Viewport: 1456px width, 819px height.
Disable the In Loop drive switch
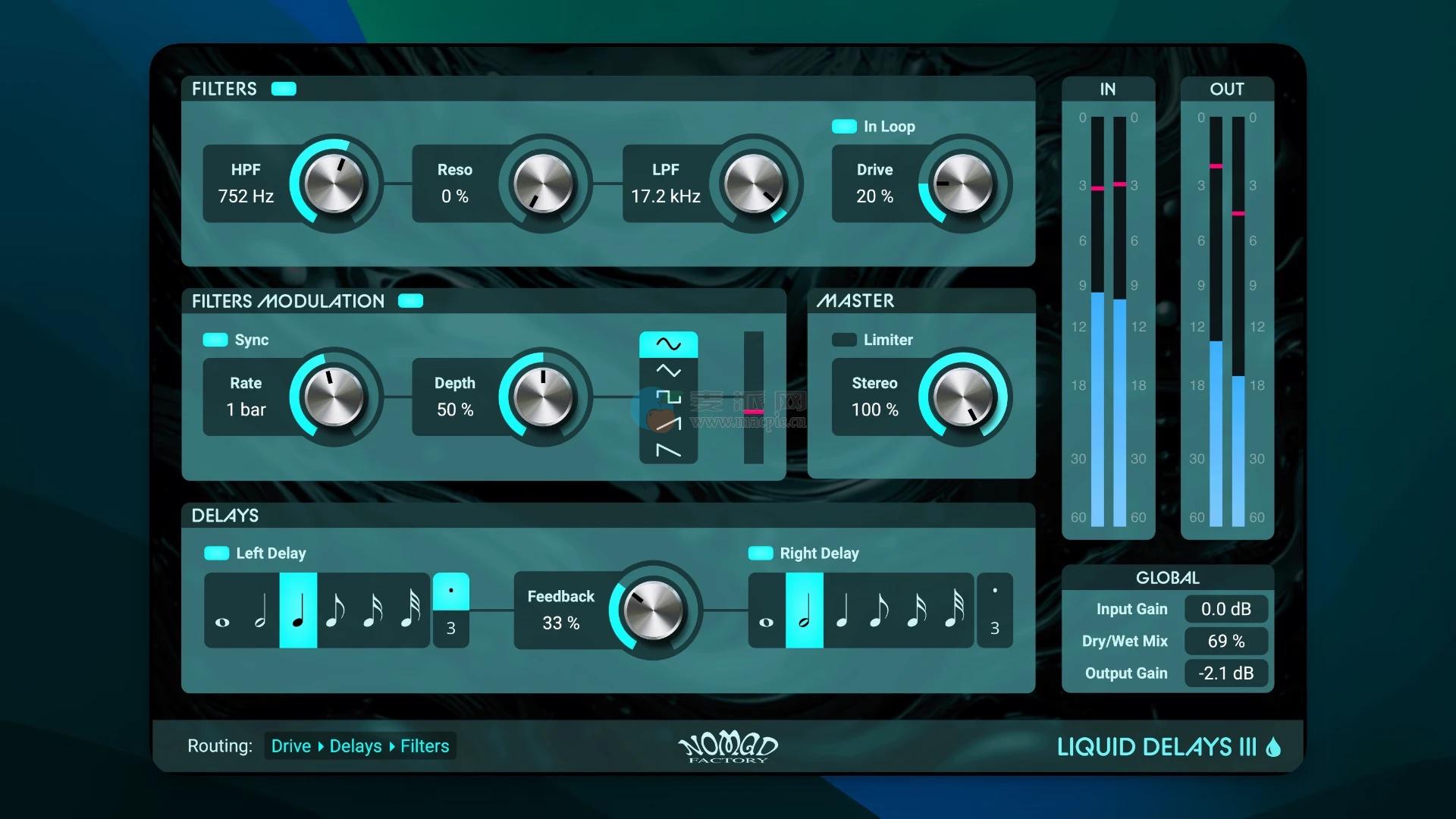pyautogui.click(x=844, y=127)
